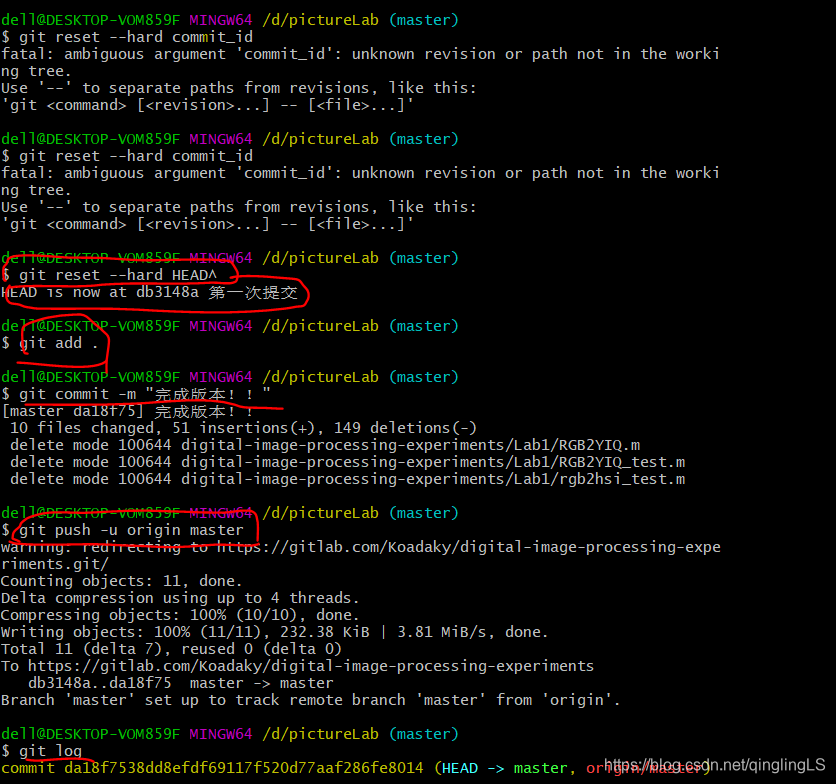Click the second 'git reset --hard commit_id' command
Viewport: 836px width, 784px height.
127,156
